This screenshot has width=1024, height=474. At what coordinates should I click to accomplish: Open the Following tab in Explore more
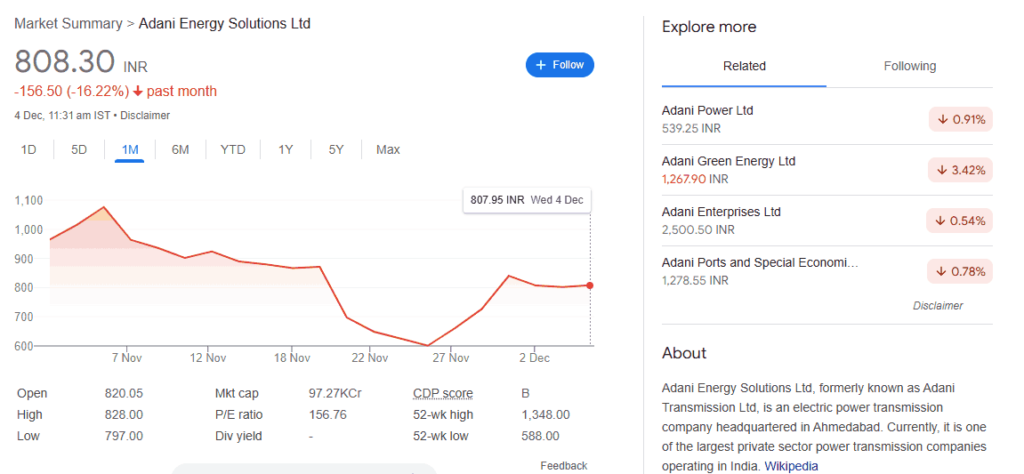click(910, 66)
